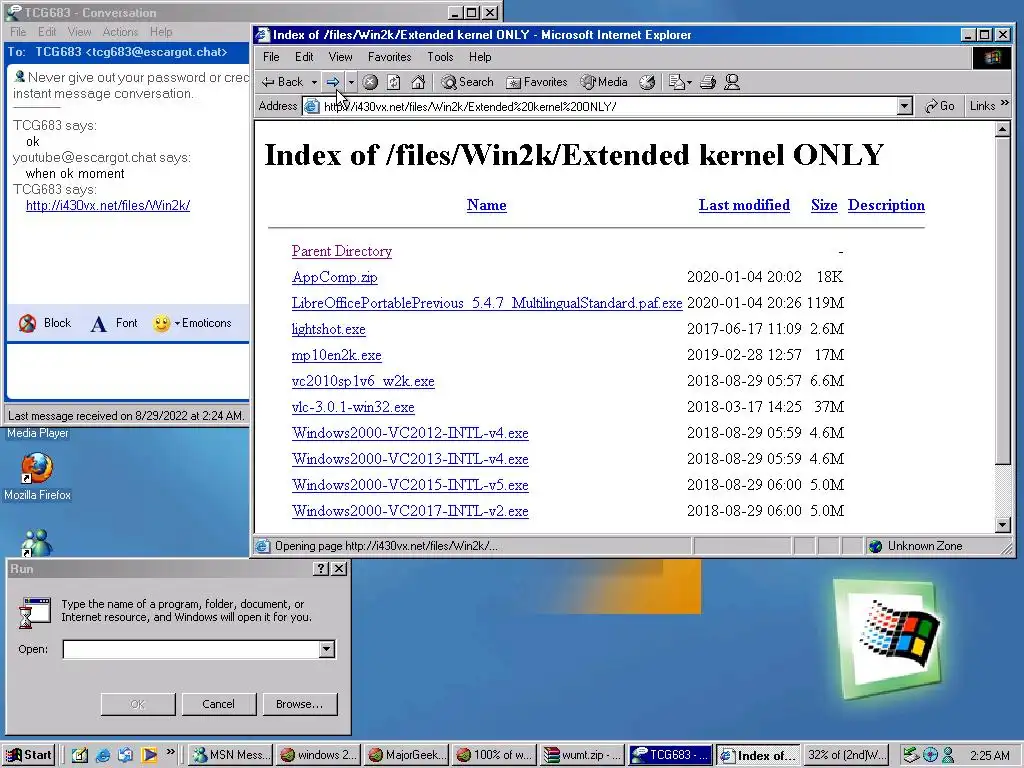Image resolution: width=1024 pixels, height=768 pixels.
Task: Open the Search pane in IE toolbar
Action: tap(467, 82)
